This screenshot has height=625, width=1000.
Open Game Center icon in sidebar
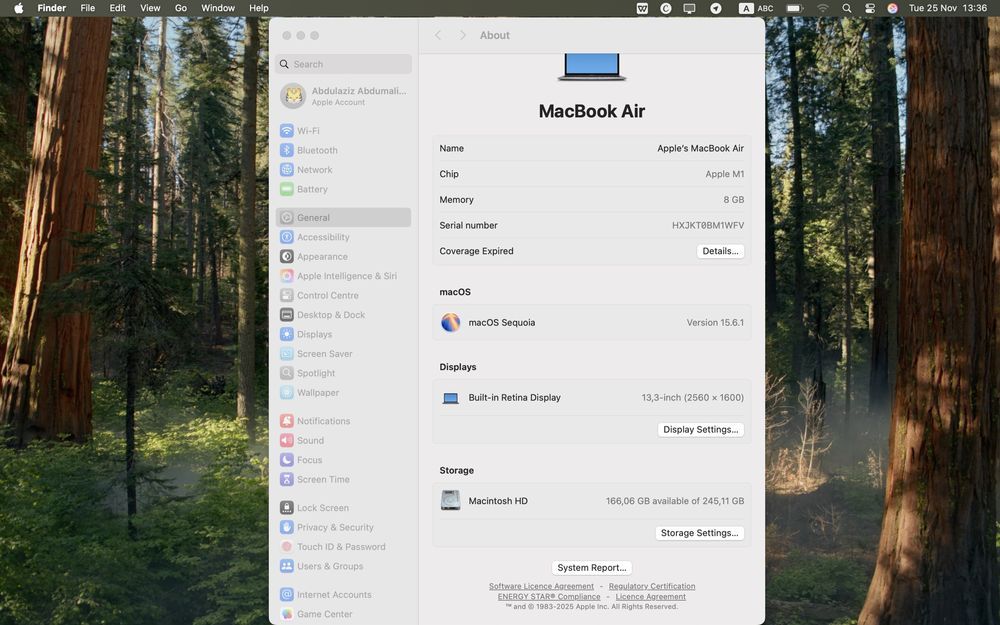[x=287, y=614]
